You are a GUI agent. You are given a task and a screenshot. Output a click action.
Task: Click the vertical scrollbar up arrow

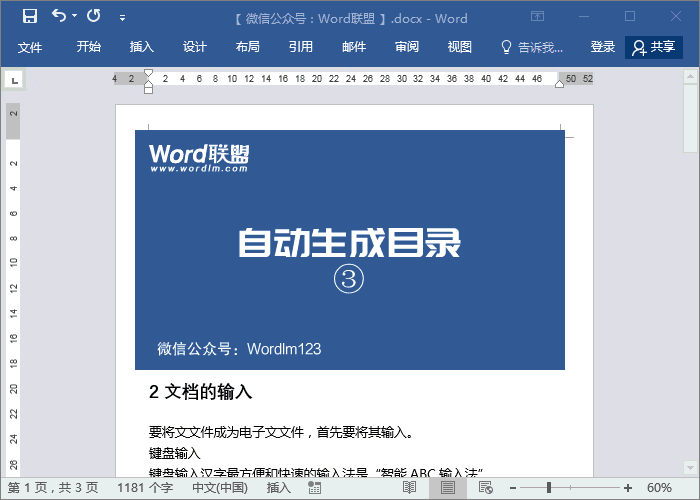tap(690, 76)
